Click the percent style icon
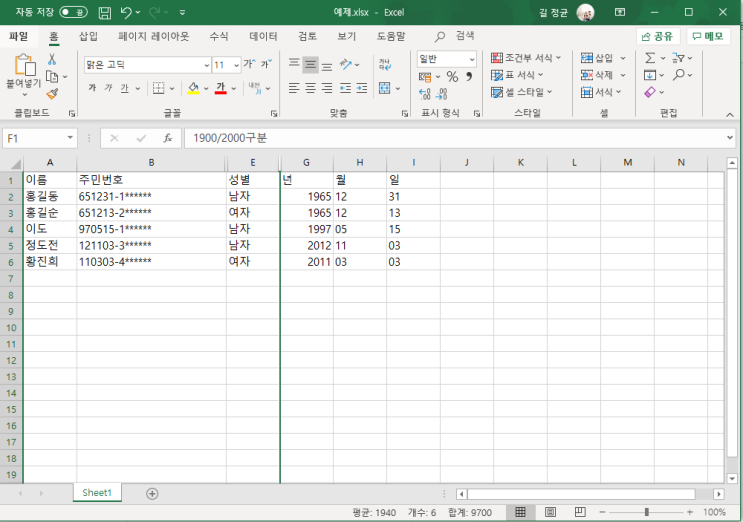The image size is (743, 522). (x=452, y=77)
